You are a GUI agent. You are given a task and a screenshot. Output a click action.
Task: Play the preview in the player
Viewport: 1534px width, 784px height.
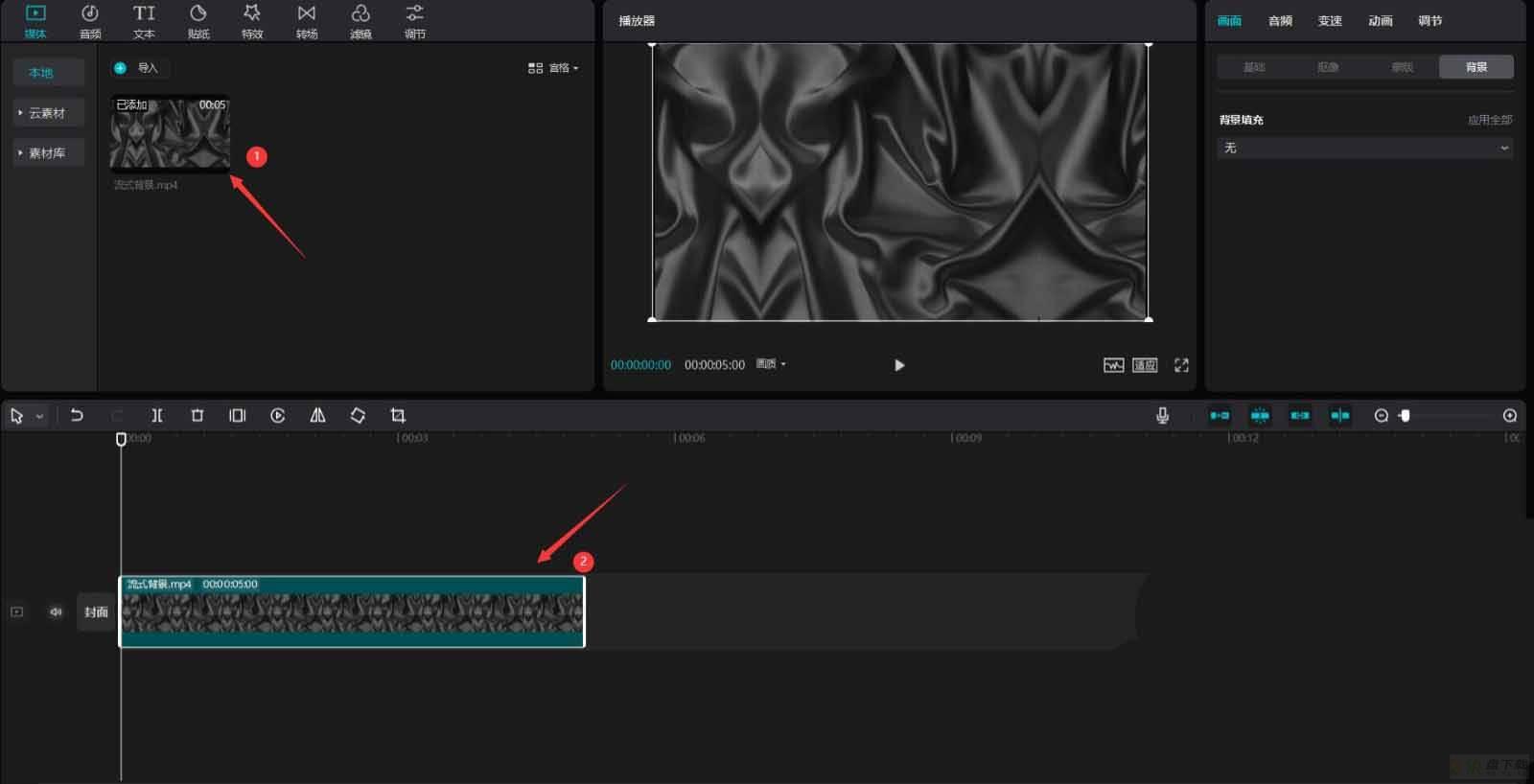(x=899, y=365)
